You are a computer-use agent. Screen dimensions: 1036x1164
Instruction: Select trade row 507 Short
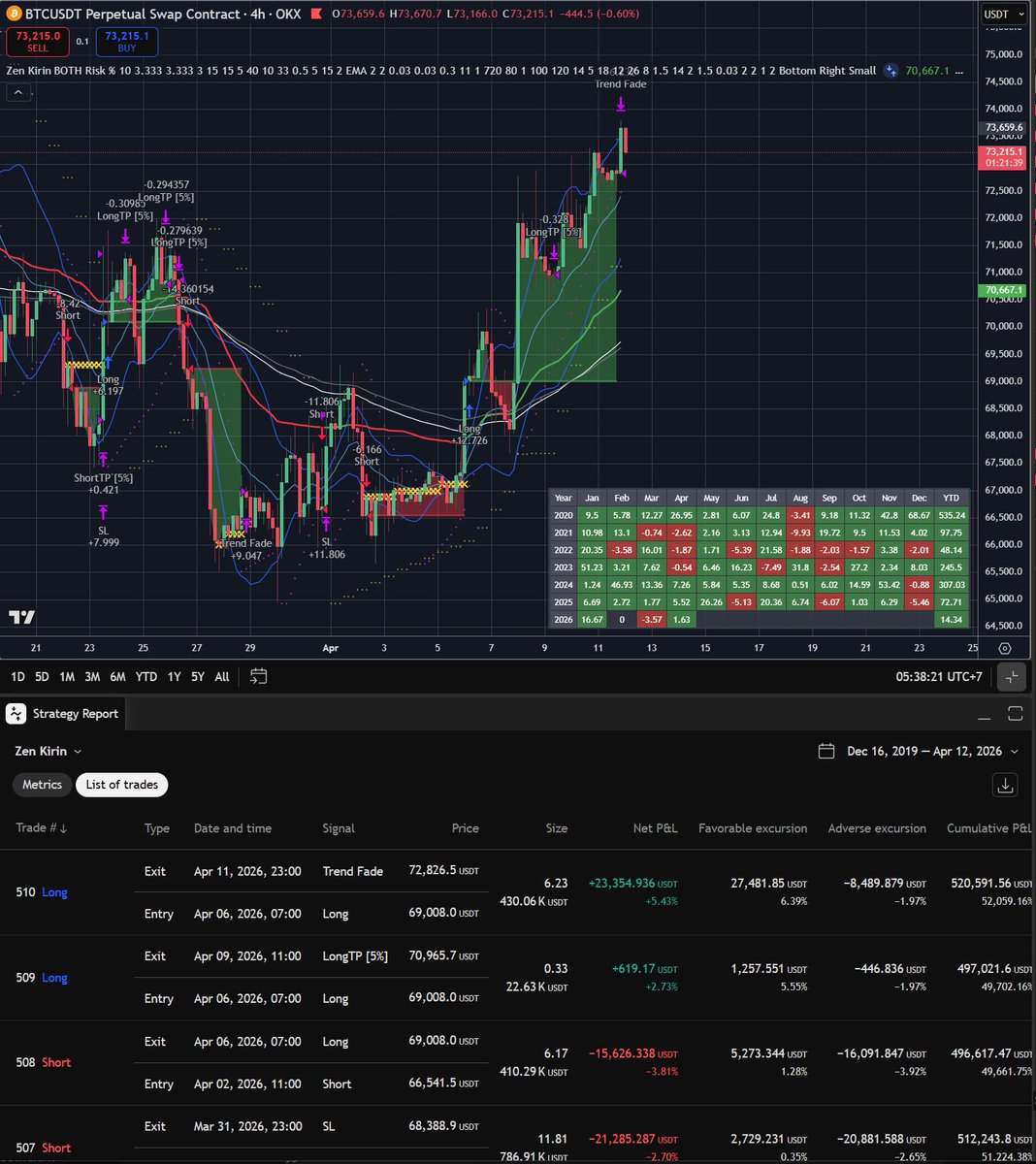tap(518, 1135)
